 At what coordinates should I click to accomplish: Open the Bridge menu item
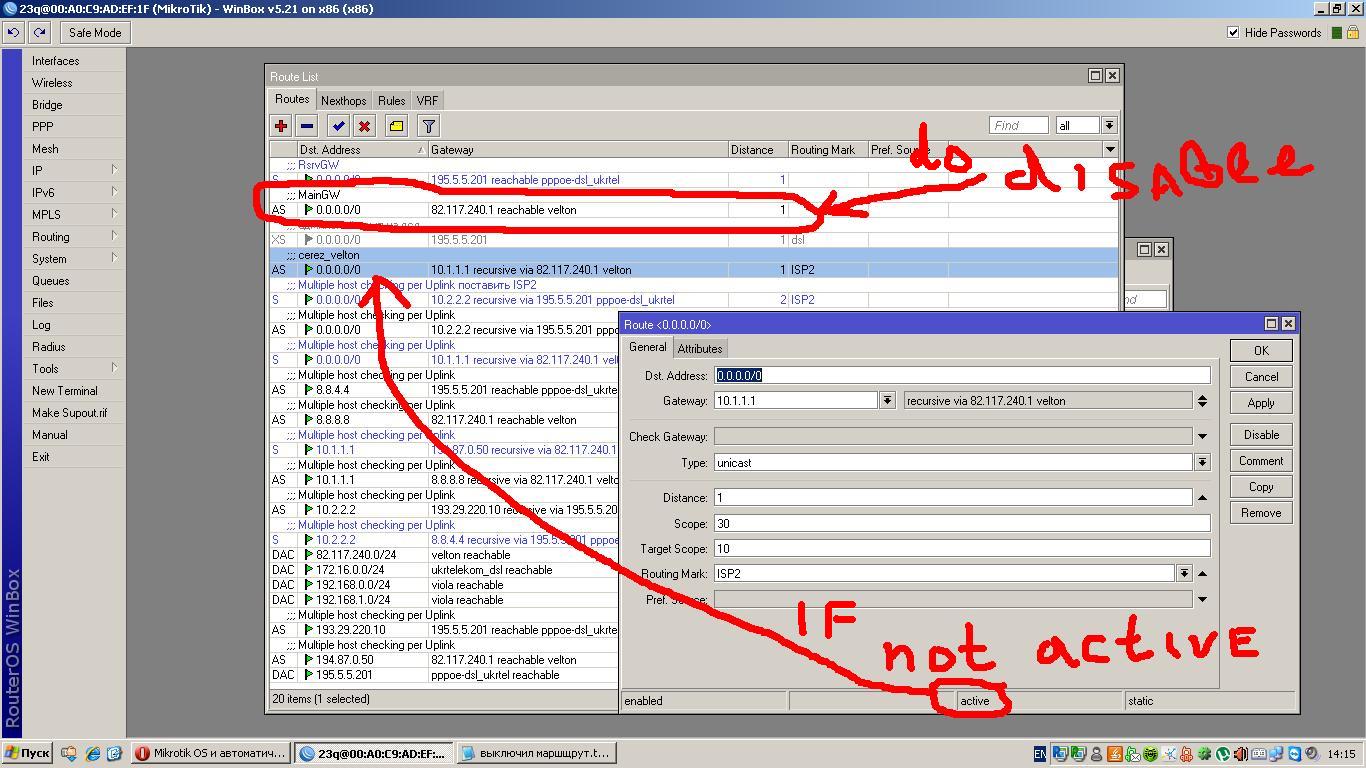pos(75,105)
